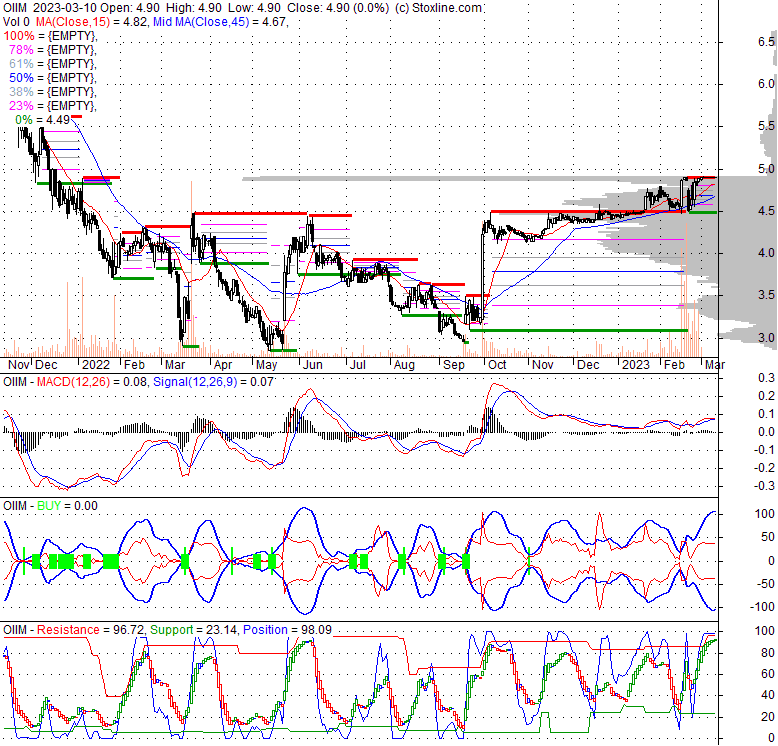This screenshot has height=746, width=778.
Task: Click the 'Oct' date axis label
Action: click(497, 365)
